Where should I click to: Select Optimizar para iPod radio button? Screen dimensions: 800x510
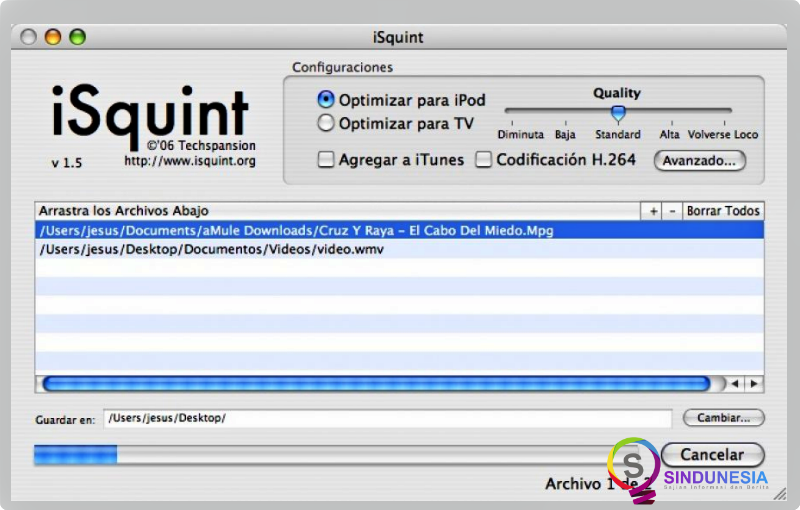coord(326,99)
